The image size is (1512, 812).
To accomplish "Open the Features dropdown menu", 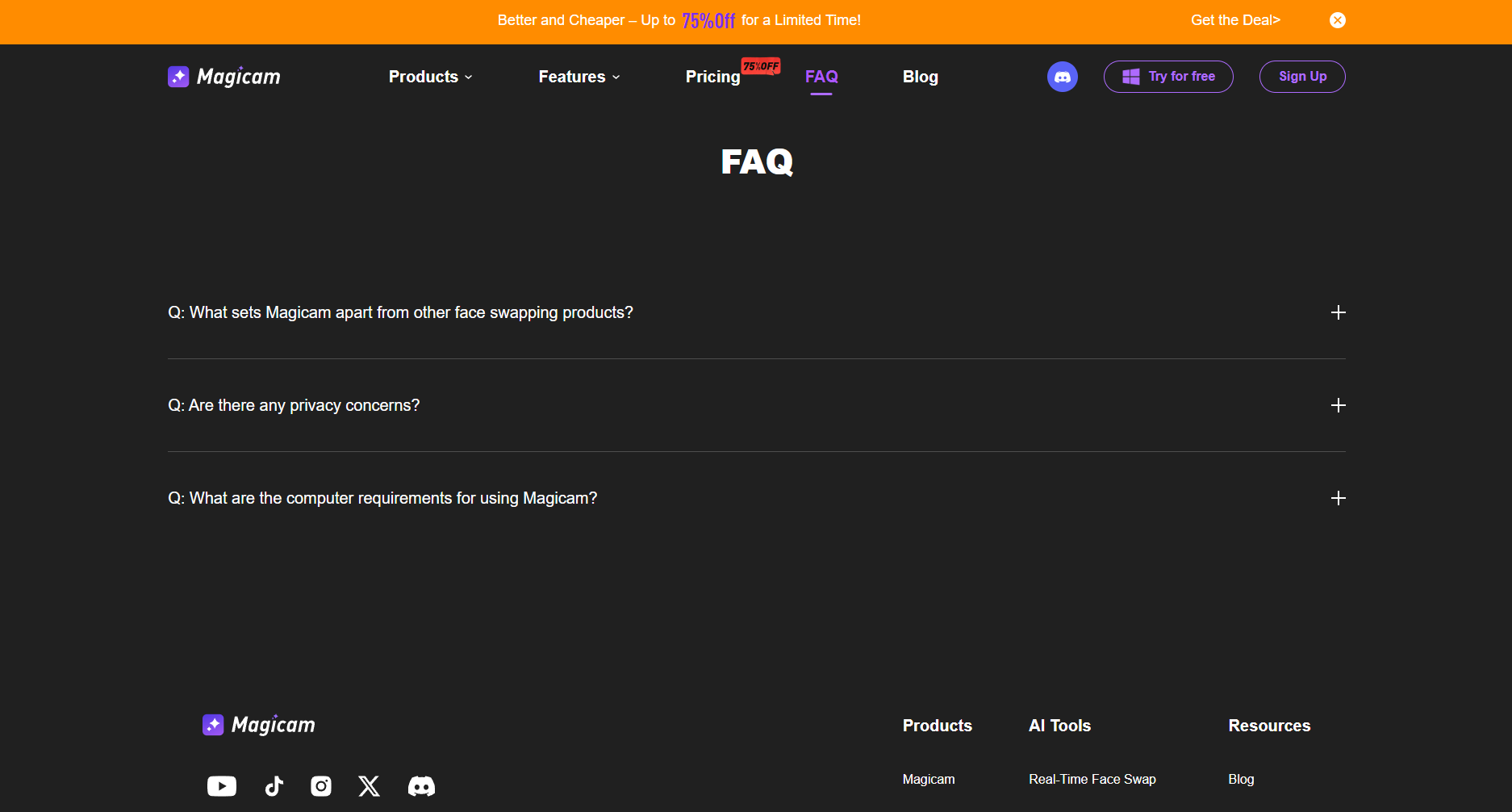I will click(579, 77).
